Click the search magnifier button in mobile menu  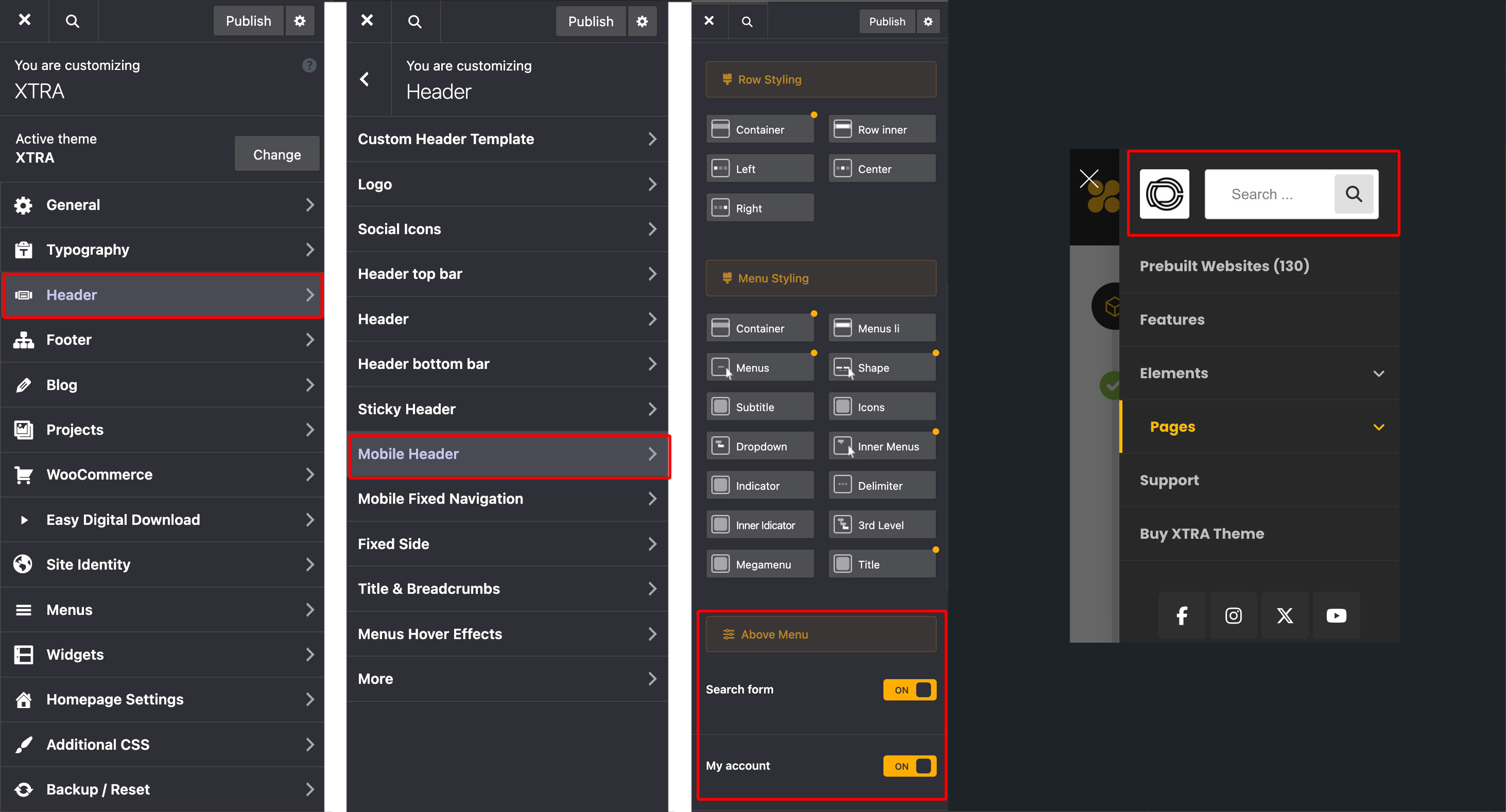pos(1354,194)
